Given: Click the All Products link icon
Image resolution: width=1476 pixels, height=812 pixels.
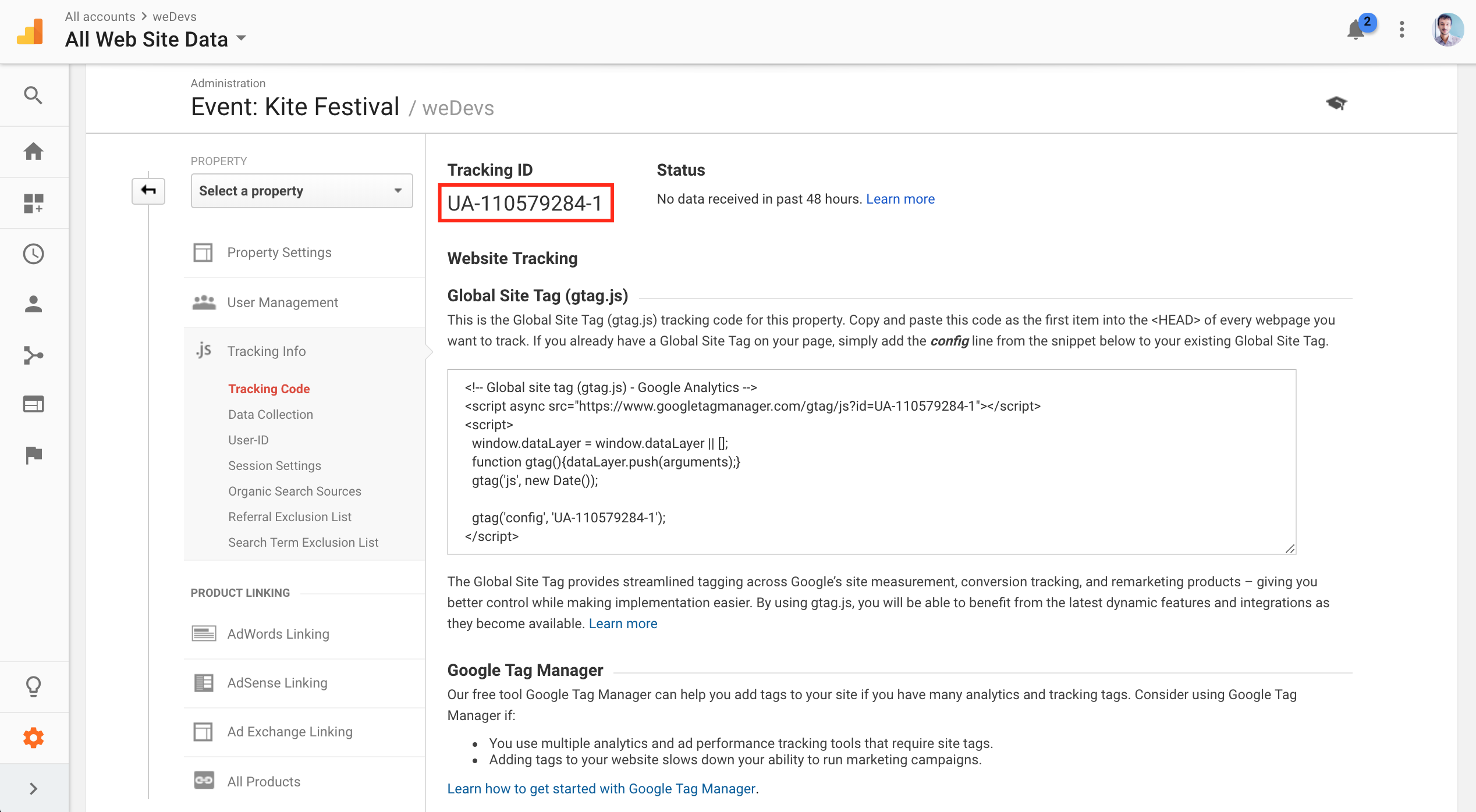Looking at the screenshot, I should click(204, 781).
